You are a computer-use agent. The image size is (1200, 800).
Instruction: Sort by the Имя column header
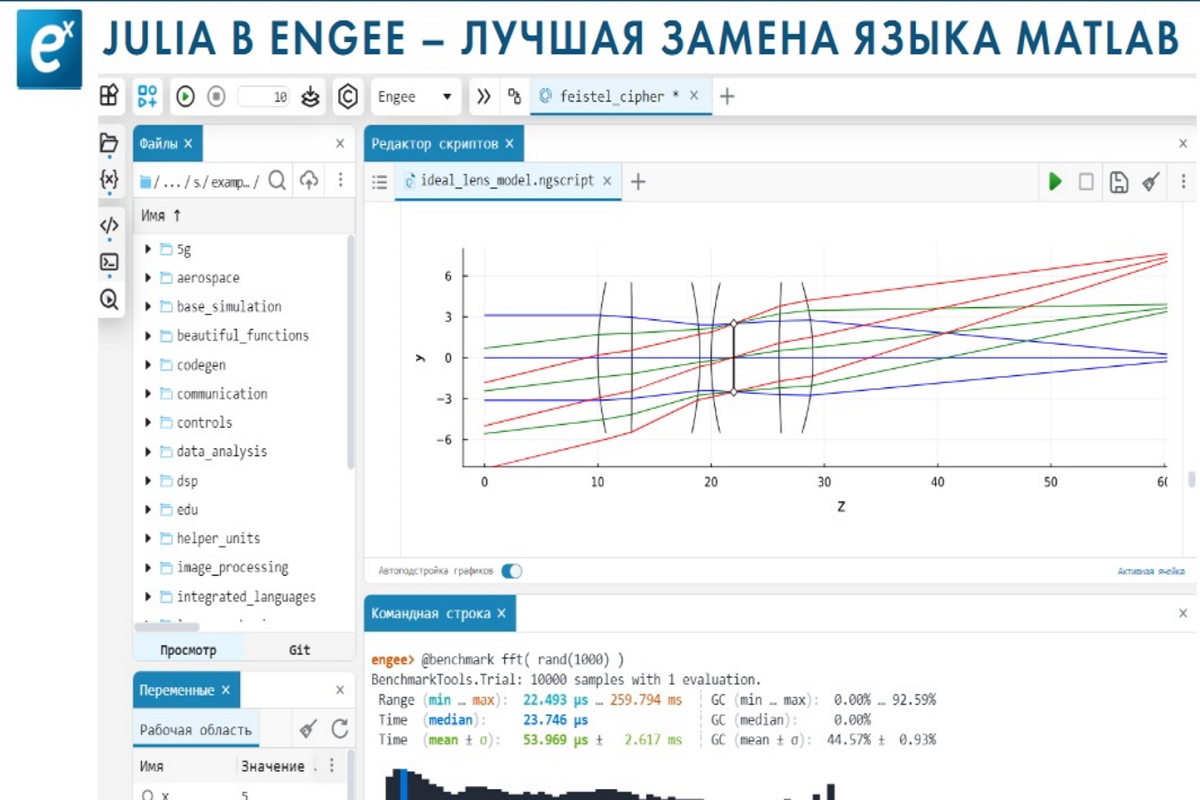pyautogui.click(x=162, y=215)
